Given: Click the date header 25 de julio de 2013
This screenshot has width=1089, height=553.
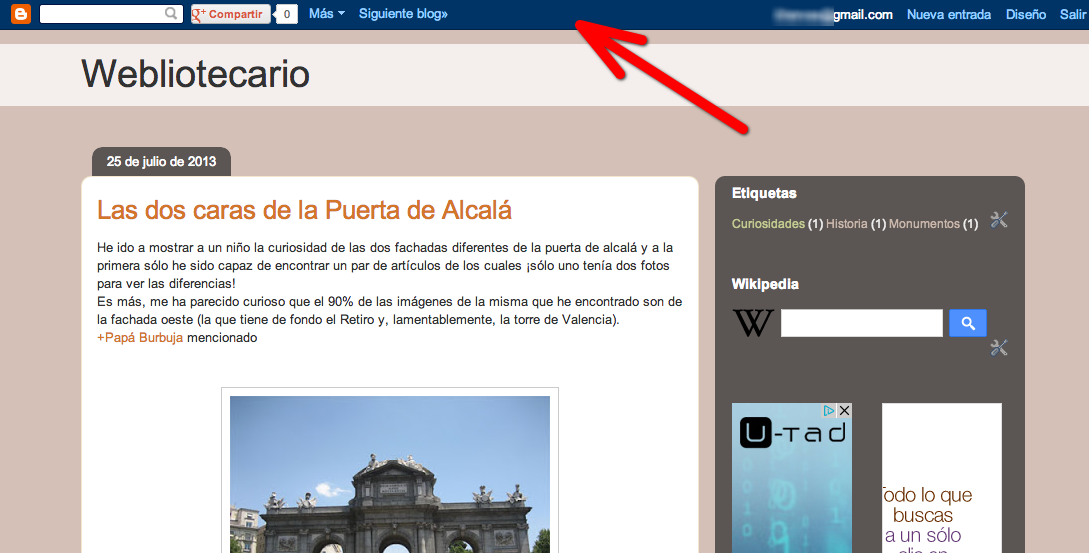Looking at the screenshot, I should (161, 162).
